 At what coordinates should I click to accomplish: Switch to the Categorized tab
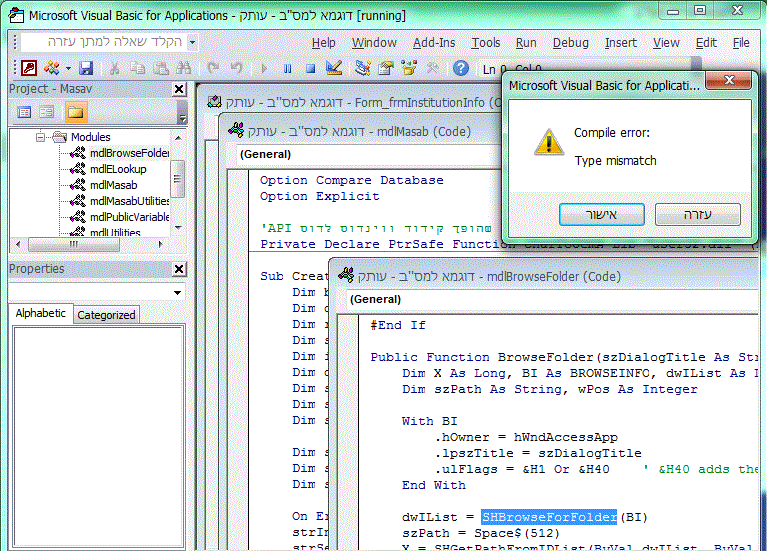(x=106, y=314)
